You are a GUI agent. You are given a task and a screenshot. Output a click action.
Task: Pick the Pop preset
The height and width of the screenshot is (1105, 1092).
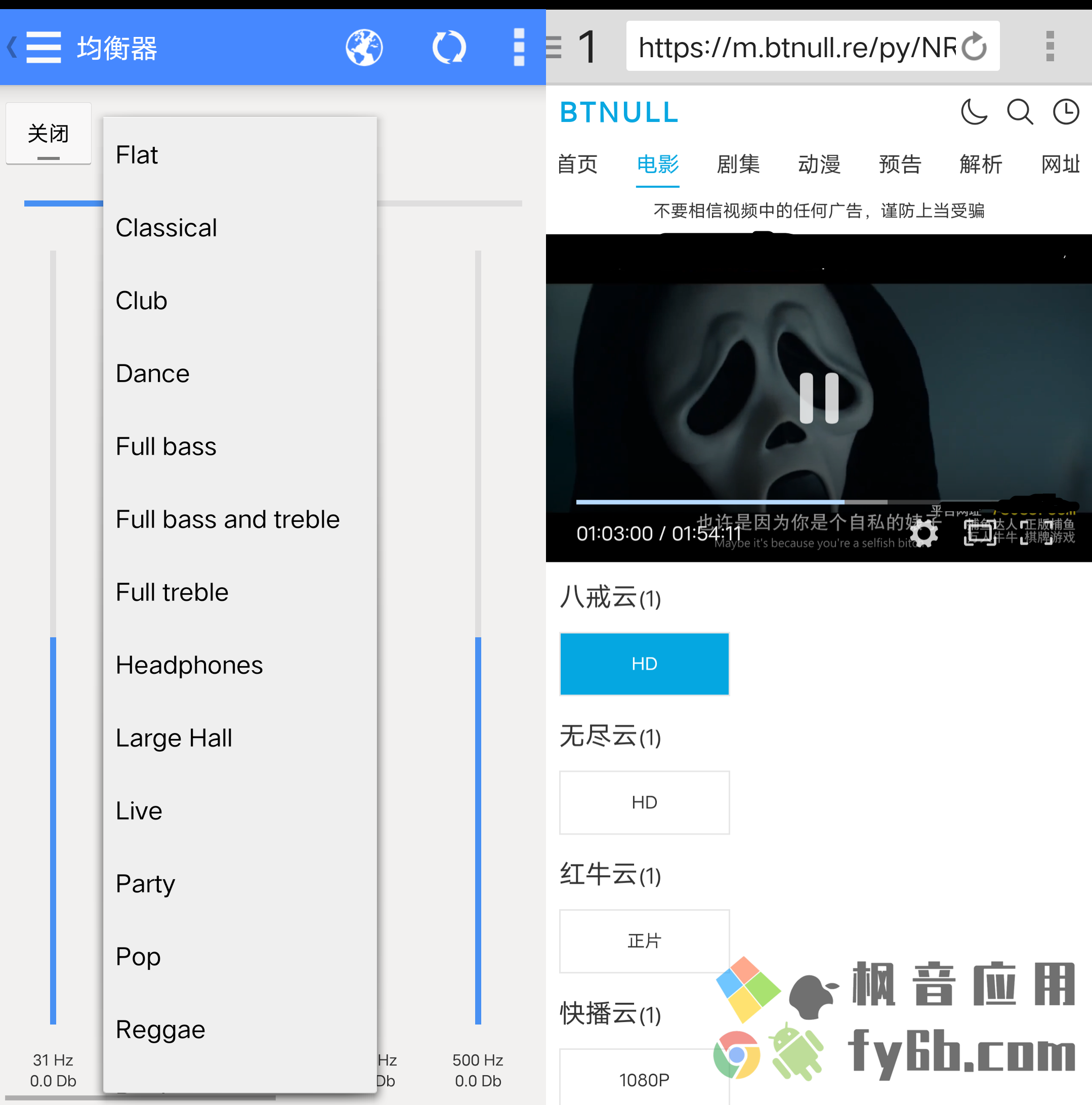[239, 956]
